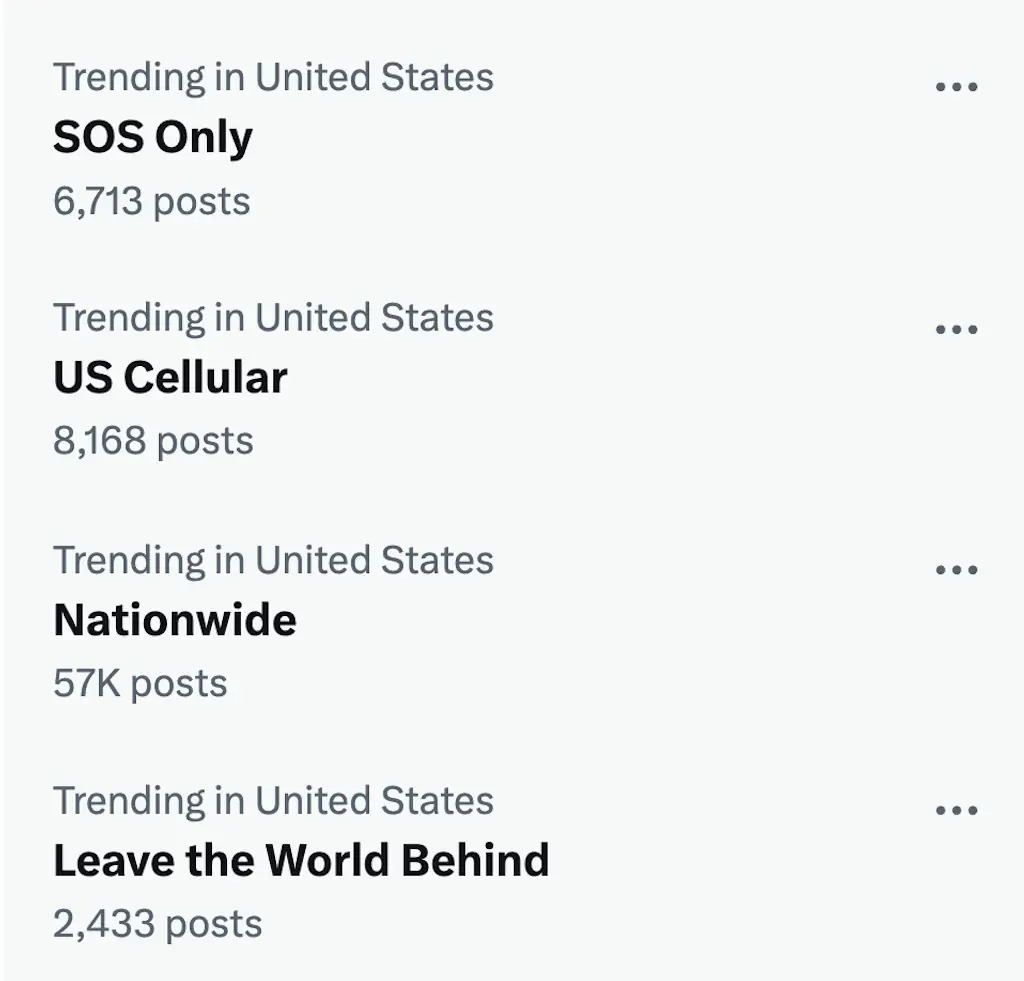Select the Trending label above Nationwide
Image resolution: width=1024 pixels, height=981 pixels.
pyautogui.click(x=273, y=560)
